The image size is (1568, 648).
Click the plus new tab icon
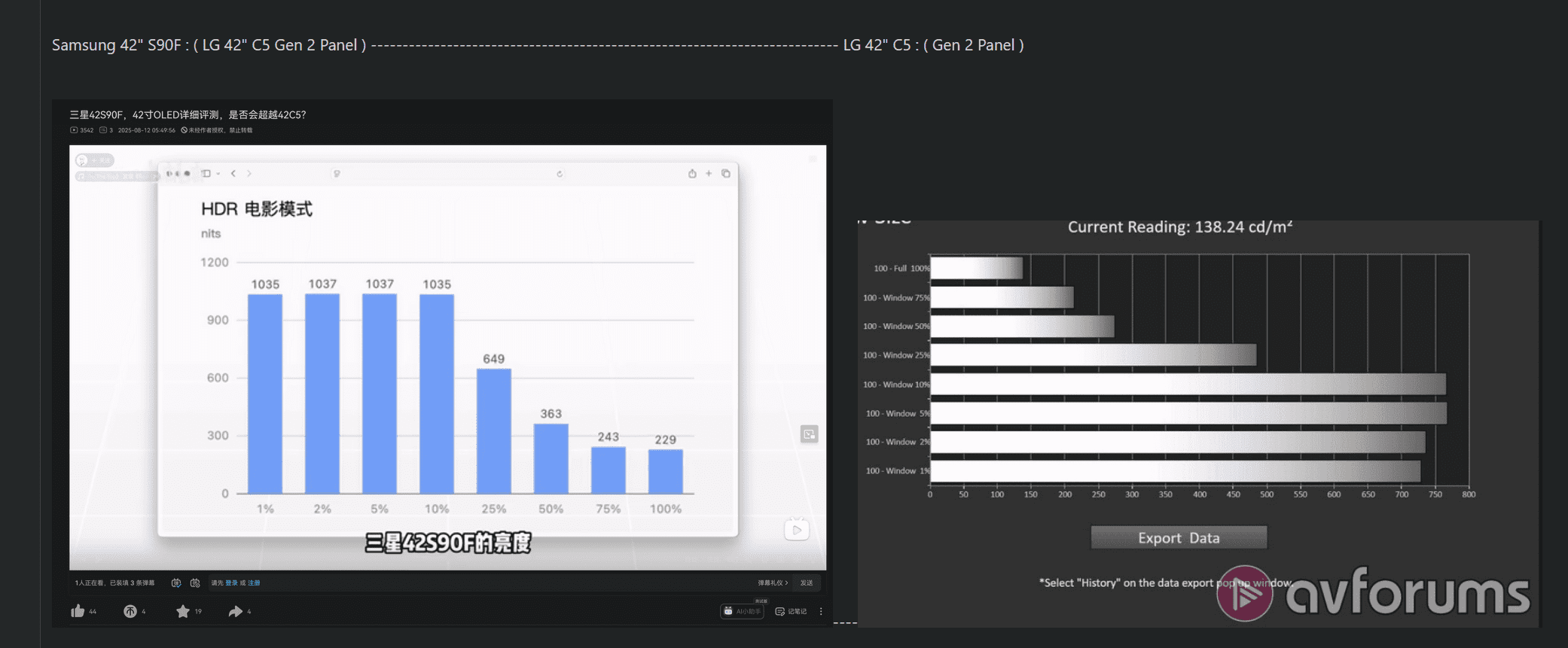tap(709, 173)
